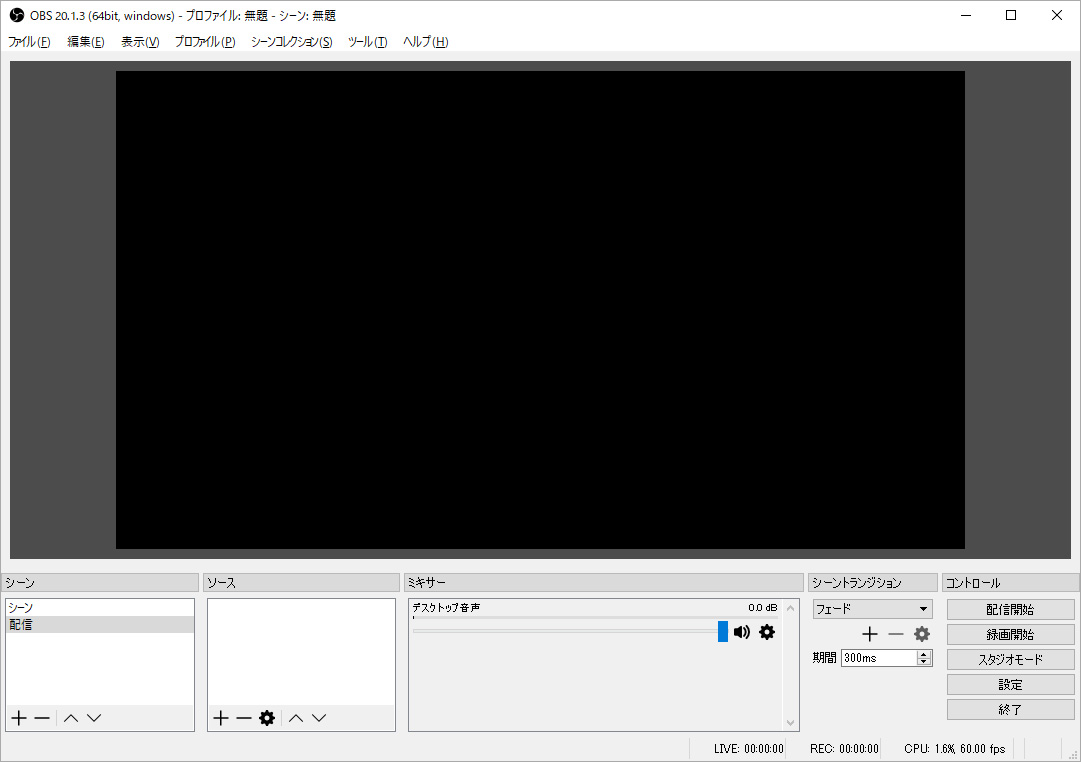1081x762 pixels.
Task: Click 配信開始 to start streaming
Action: click(1011, 610)
